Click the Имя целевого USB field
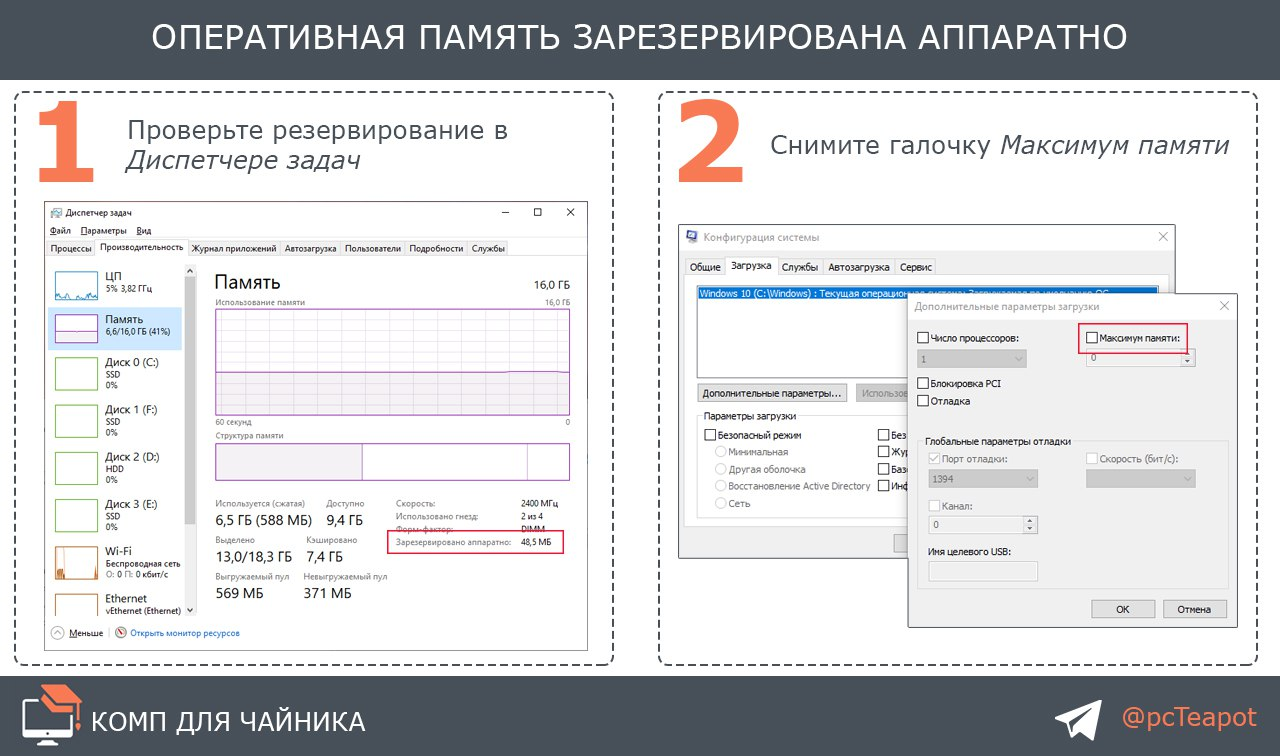Viewport: 1280px width, 756px height. (x=983, y=571)
